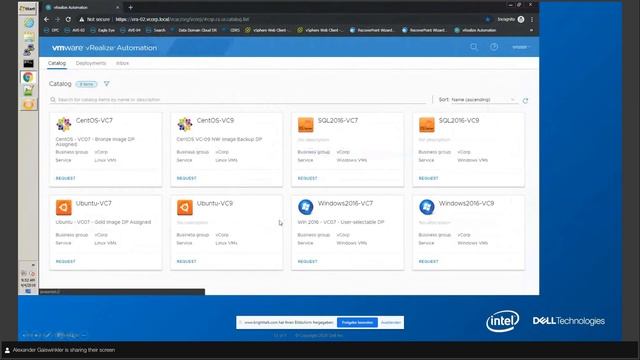Click the Incognito profile icon
This screenshot has width=640, height=360.
click(521, 19)
